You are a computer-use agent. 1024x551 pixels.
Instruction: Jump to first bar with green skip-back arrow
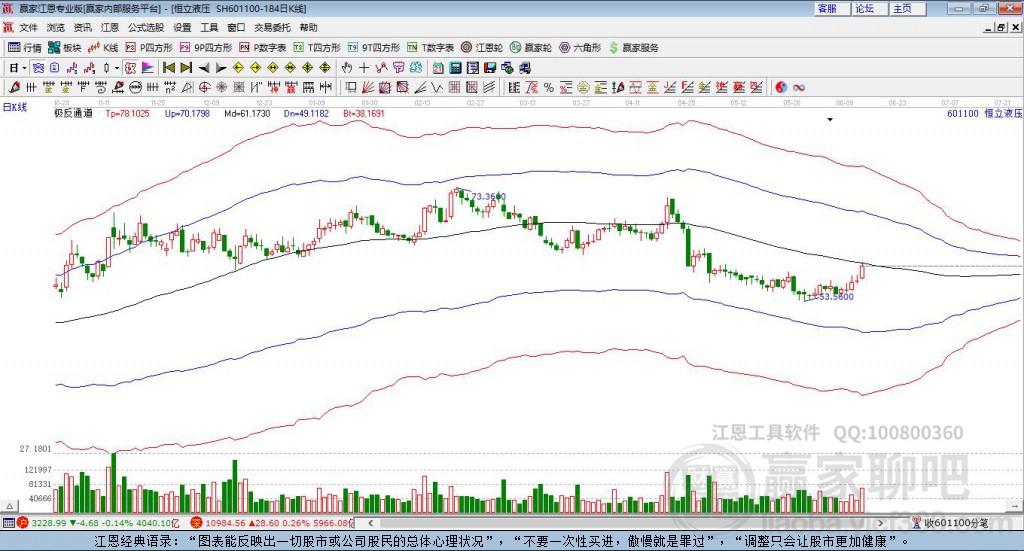coord(168,68)
